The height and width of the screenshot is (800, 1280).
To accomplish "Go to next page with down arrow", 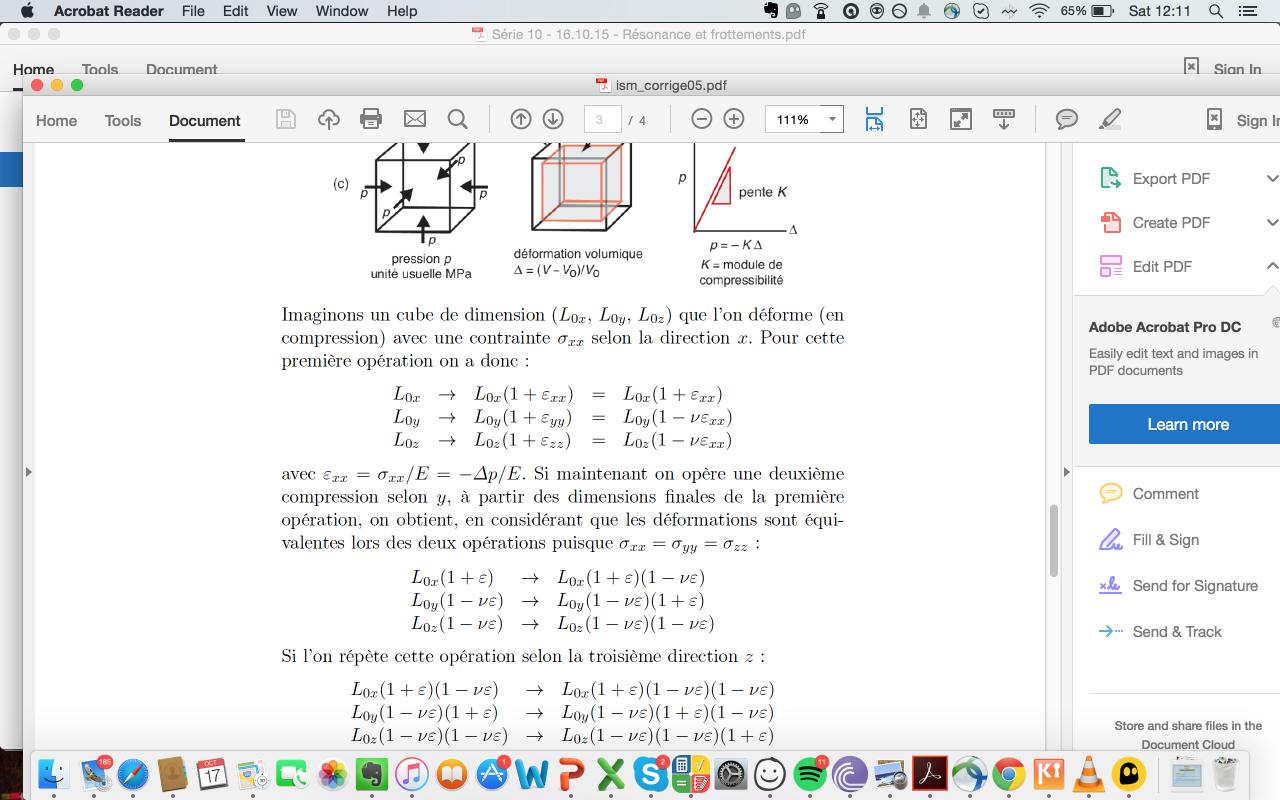I will point(553,119).
